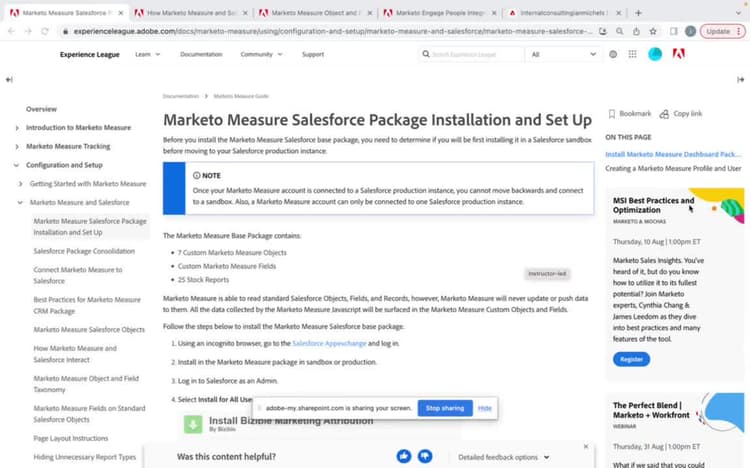This screenshot has height=468, width=750.
Task: Click the Bookmark button
Action: click(629, 114)
